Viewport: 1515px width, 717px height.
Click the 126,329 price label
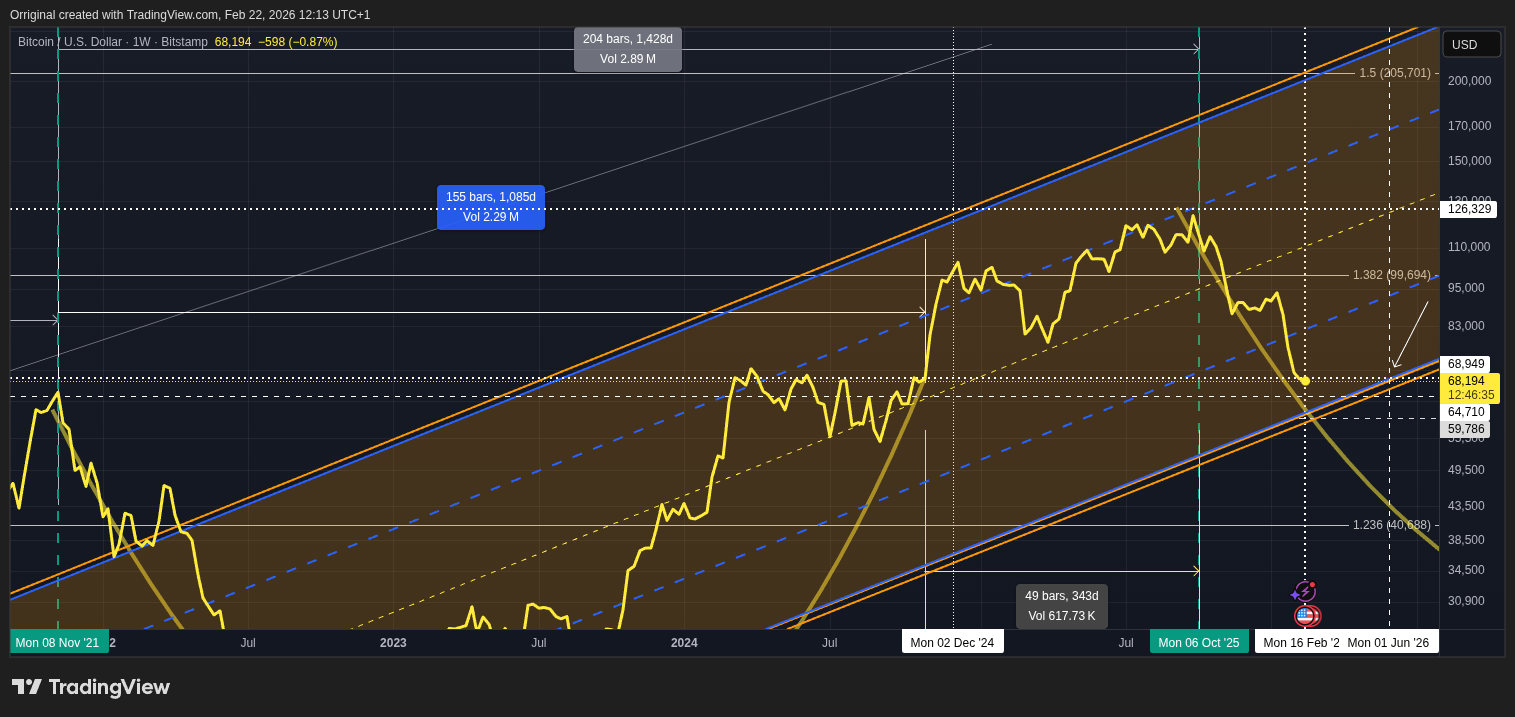pyautogui.click(x=1468, y=209)
